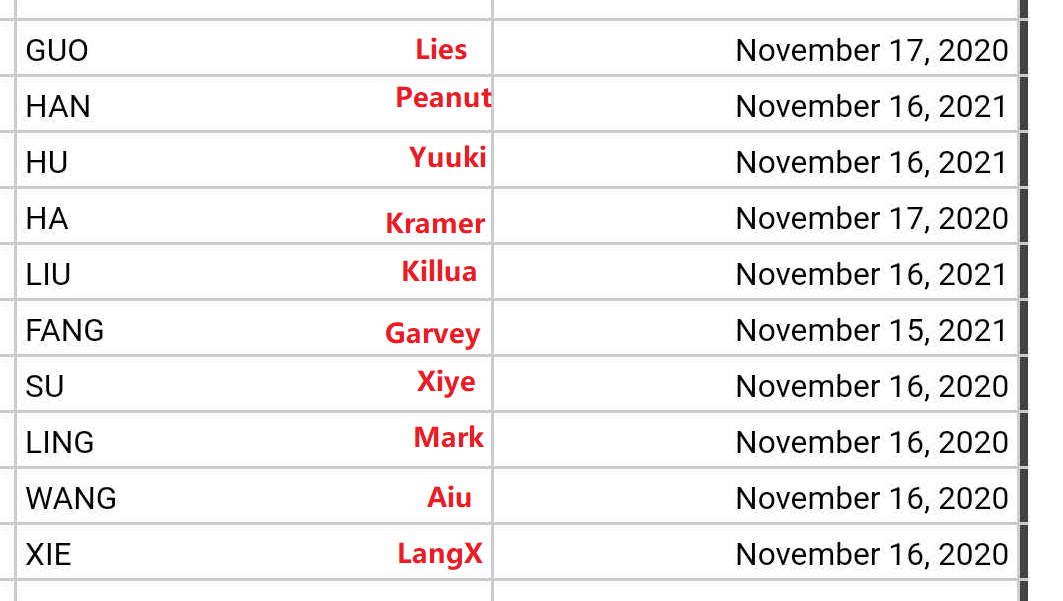Viewport: 1063px width, 601px height.
Task: Select the date next to Kramer
Action: 871,218
